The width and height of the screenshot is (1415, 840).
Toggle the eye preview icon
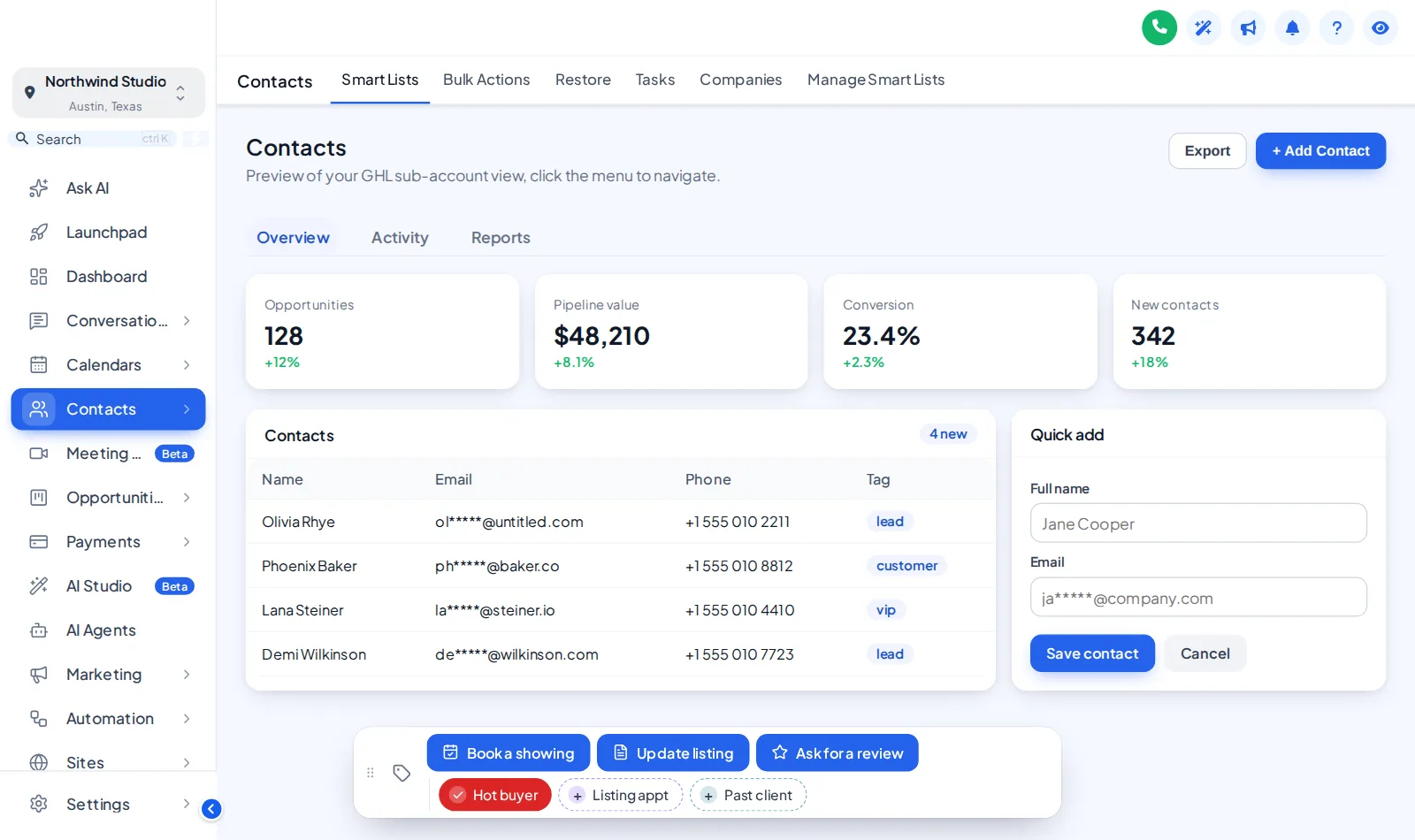1381,27
